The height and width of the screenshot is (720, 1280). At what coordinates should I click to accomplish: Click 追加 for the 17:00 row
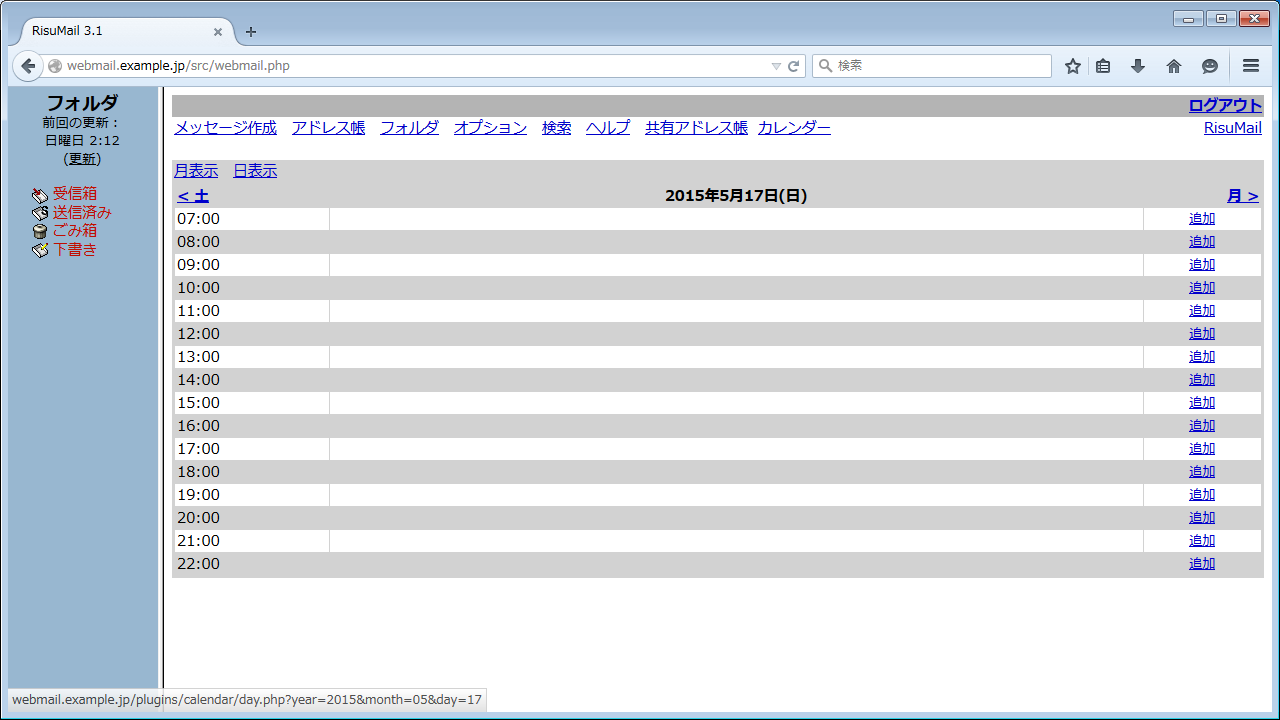point(1202,449)
